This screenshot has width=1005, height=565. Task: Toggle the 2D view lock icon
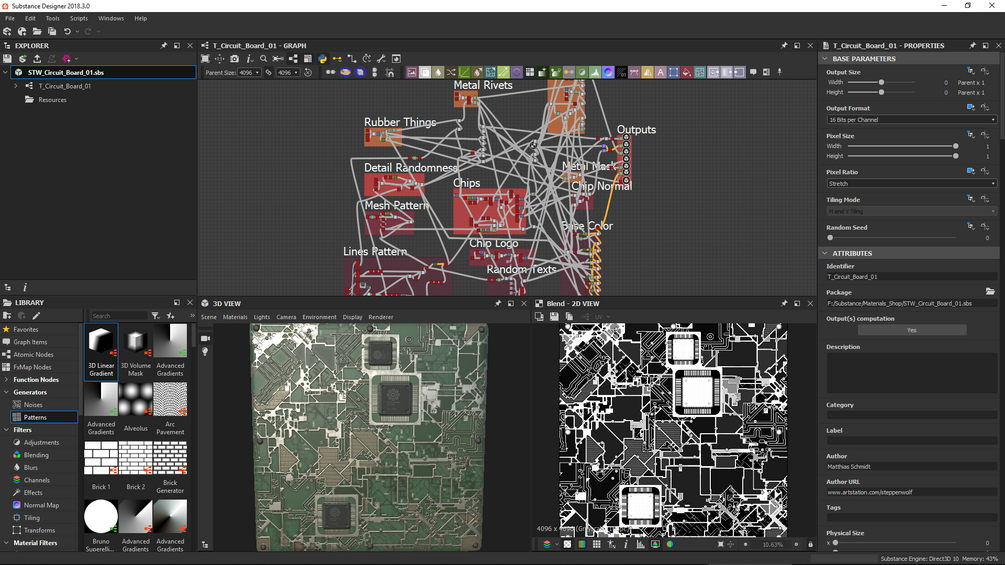(810, 545)
